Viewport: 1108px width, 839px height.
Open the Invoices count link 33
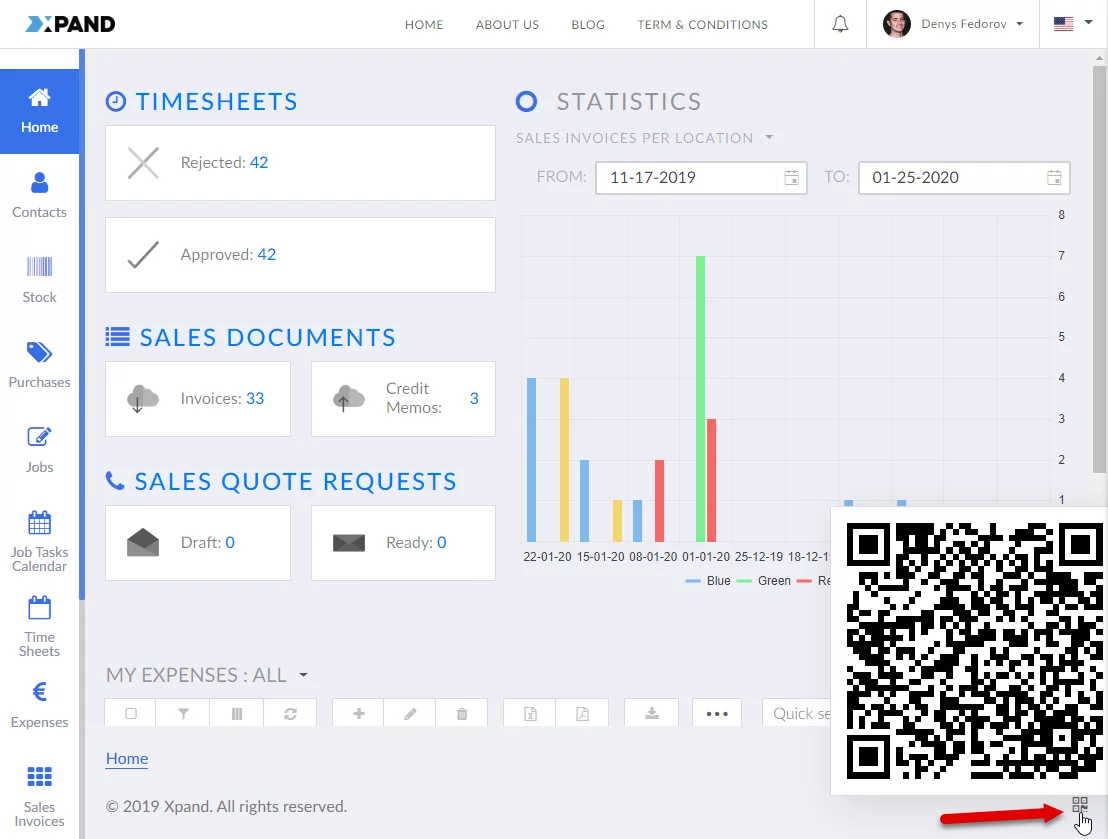255,398
